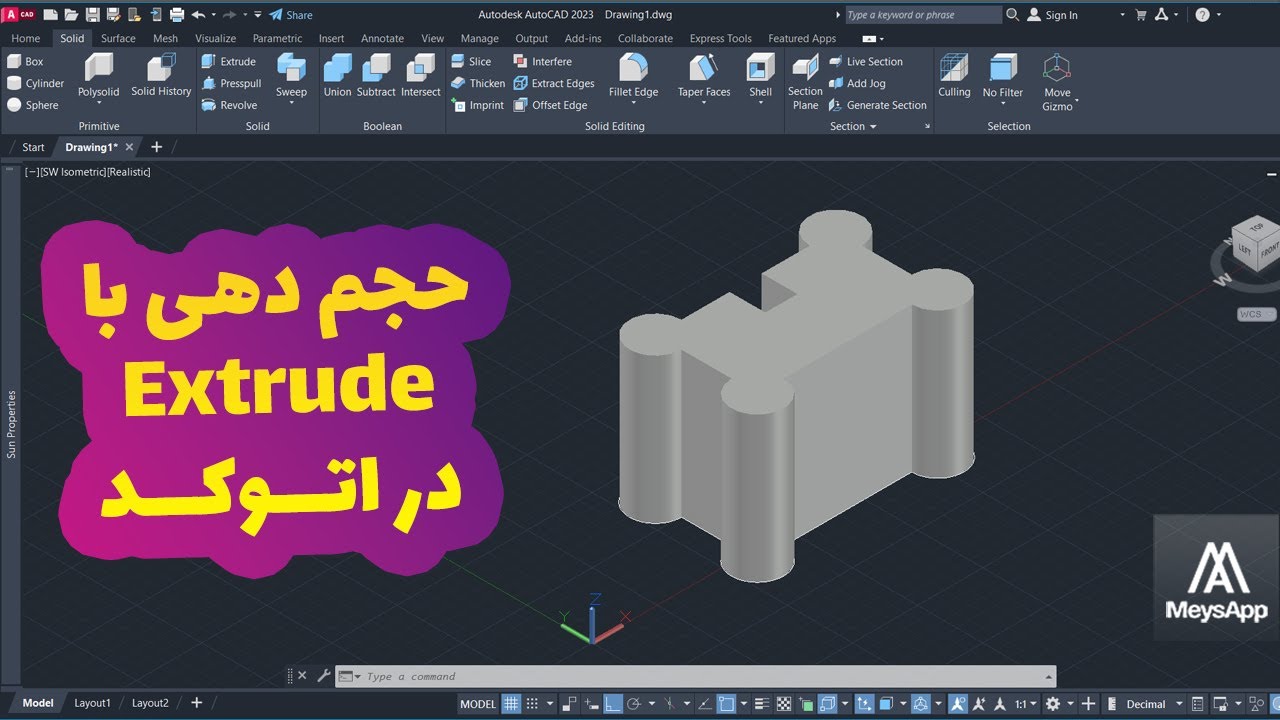Viewport: 1280px width, 720px height.
Task: Click the Taper Faces icon
Action: [704, 68]
